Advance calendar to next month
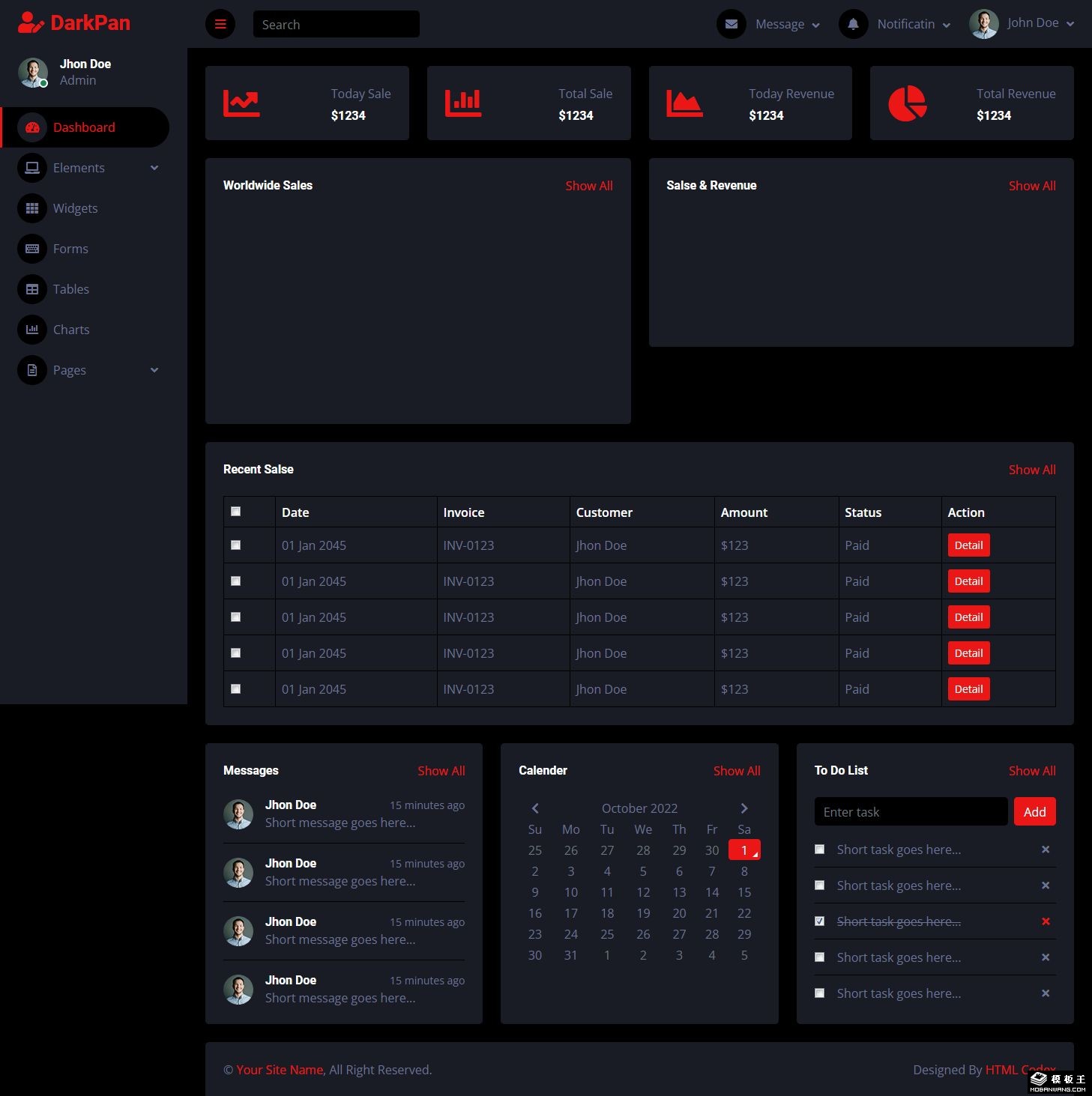 [743, 808]
